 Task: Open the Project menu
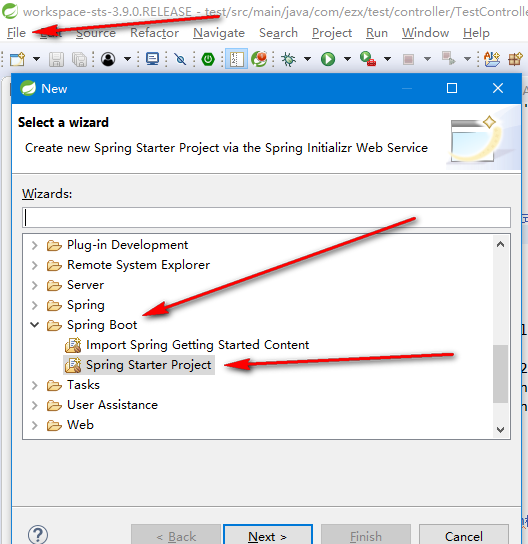332,33
